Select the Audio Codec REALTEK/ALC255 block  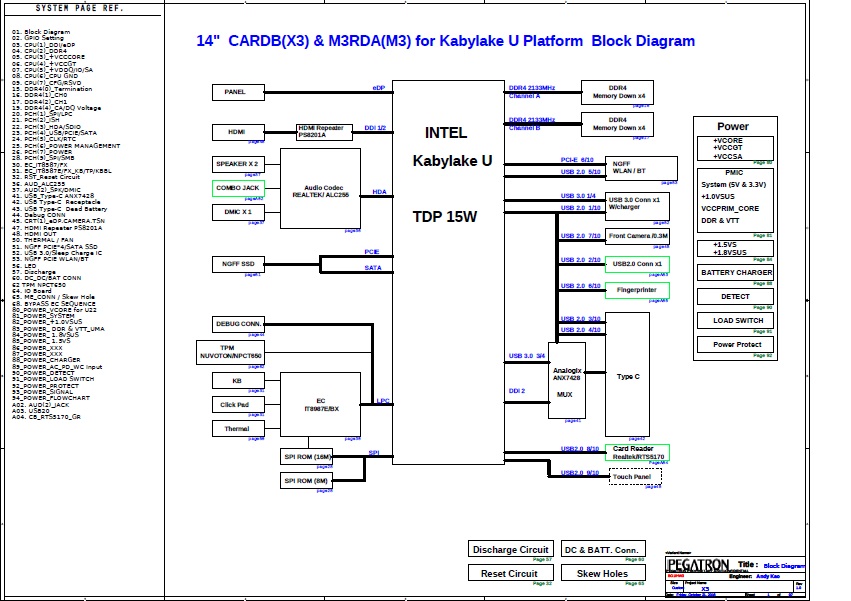click(x=320, y=188)
